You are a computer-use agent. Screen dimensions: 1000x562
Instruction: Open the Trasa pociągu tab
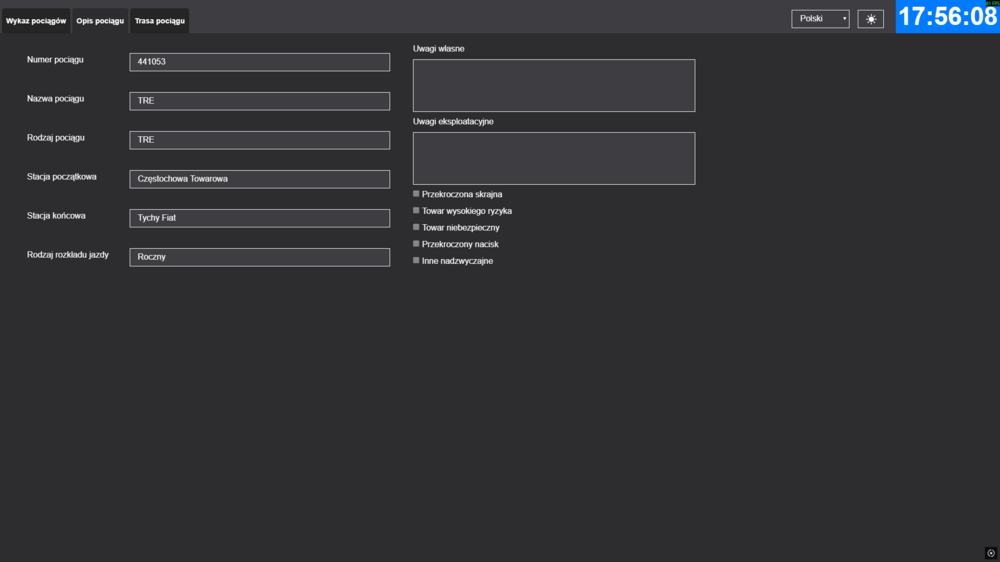(x=159, y=21)
